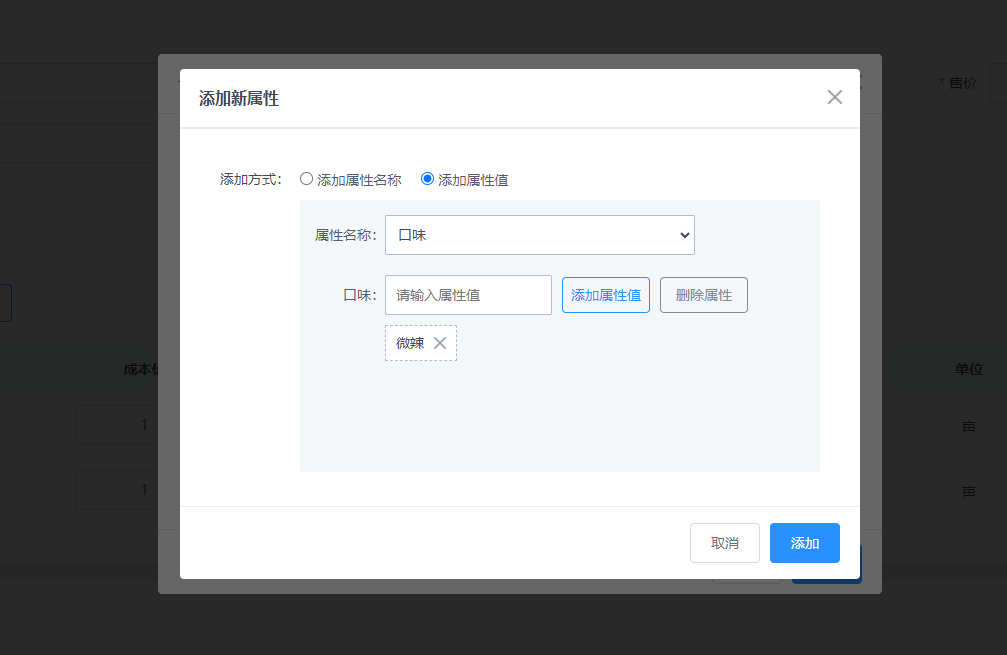1007x655 pixels.
Task: Select the 添加属性值 radio option
Action: click(x=427, y=180)
